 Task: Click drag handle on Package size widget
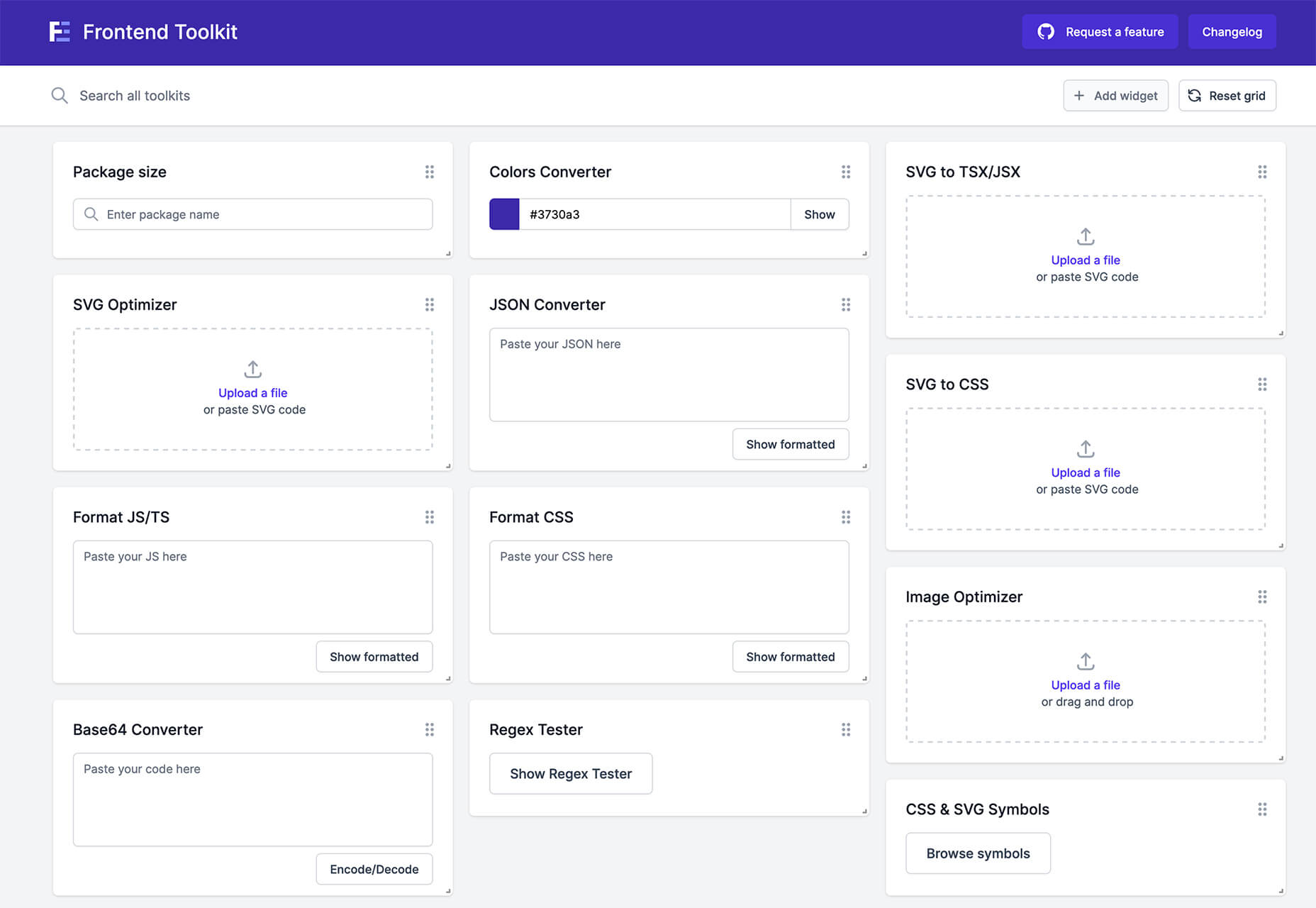(430, 172)
